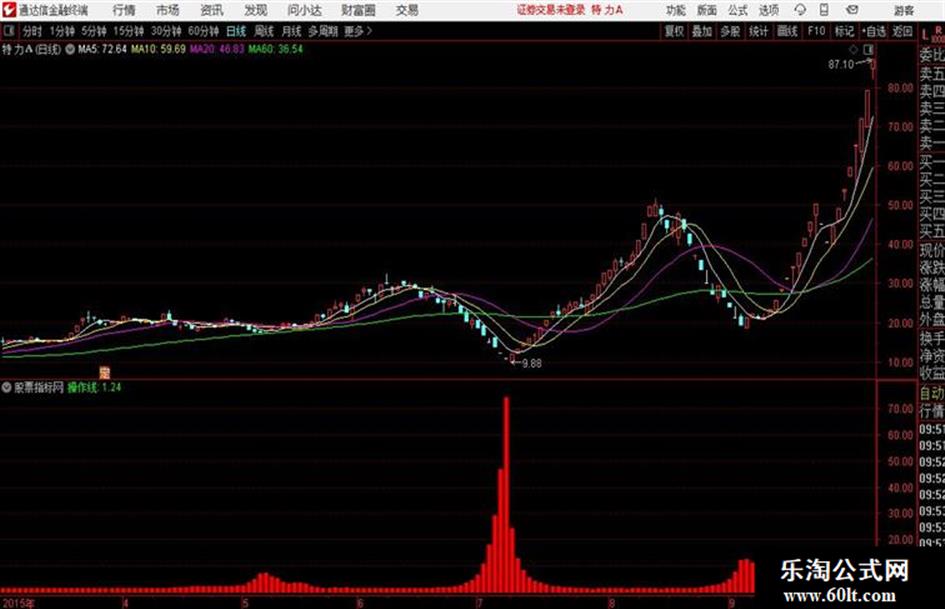Click the 游客 user account label
945x609 pixels.
pos(904,10)
